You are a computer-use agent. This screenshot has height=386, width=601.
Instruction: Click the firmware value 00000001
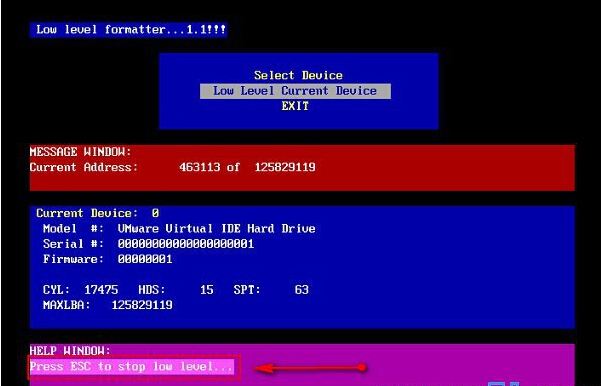click(x=145, y=260)
